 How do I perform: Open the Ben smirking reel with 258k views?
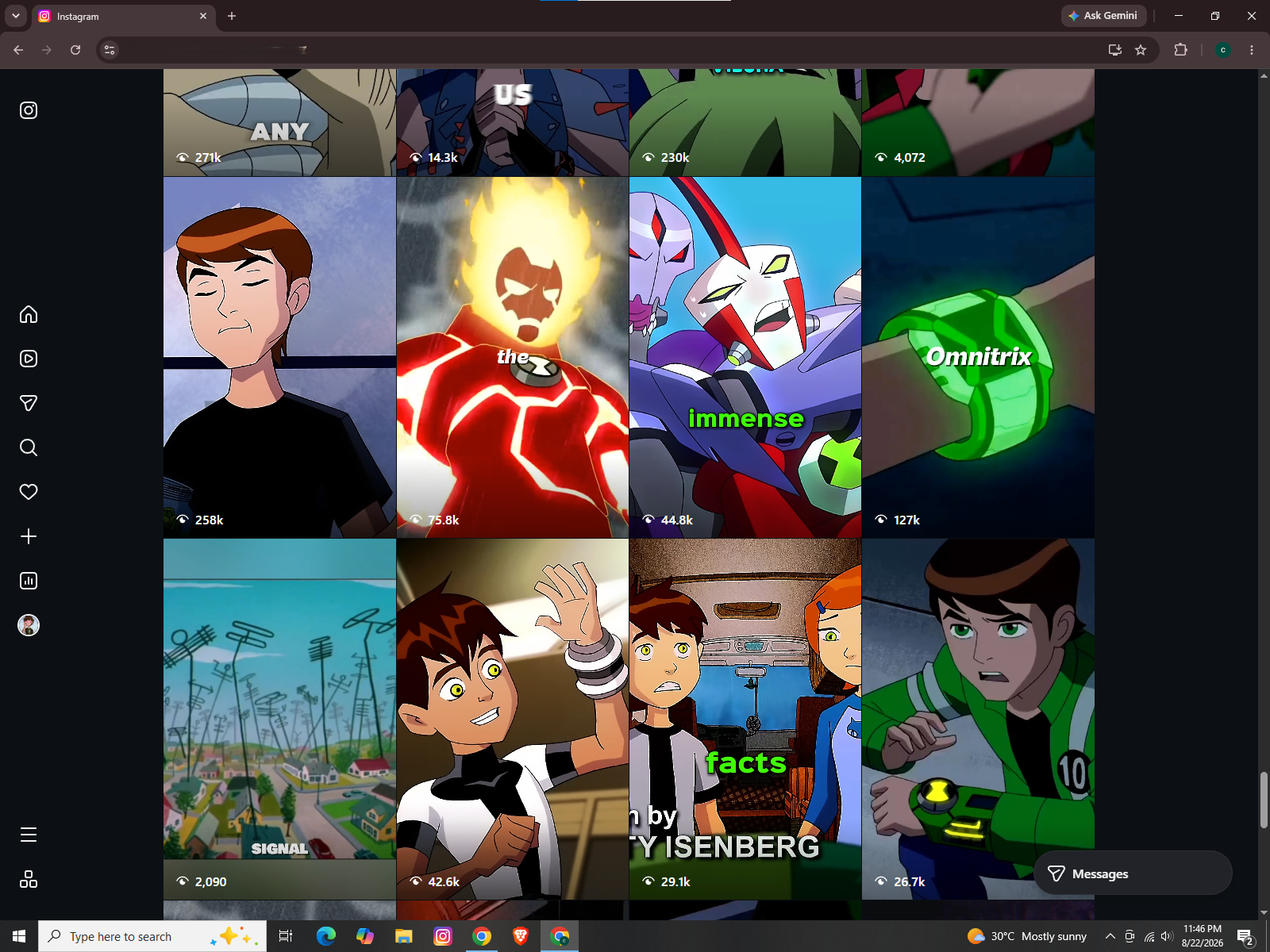[279, 358]
